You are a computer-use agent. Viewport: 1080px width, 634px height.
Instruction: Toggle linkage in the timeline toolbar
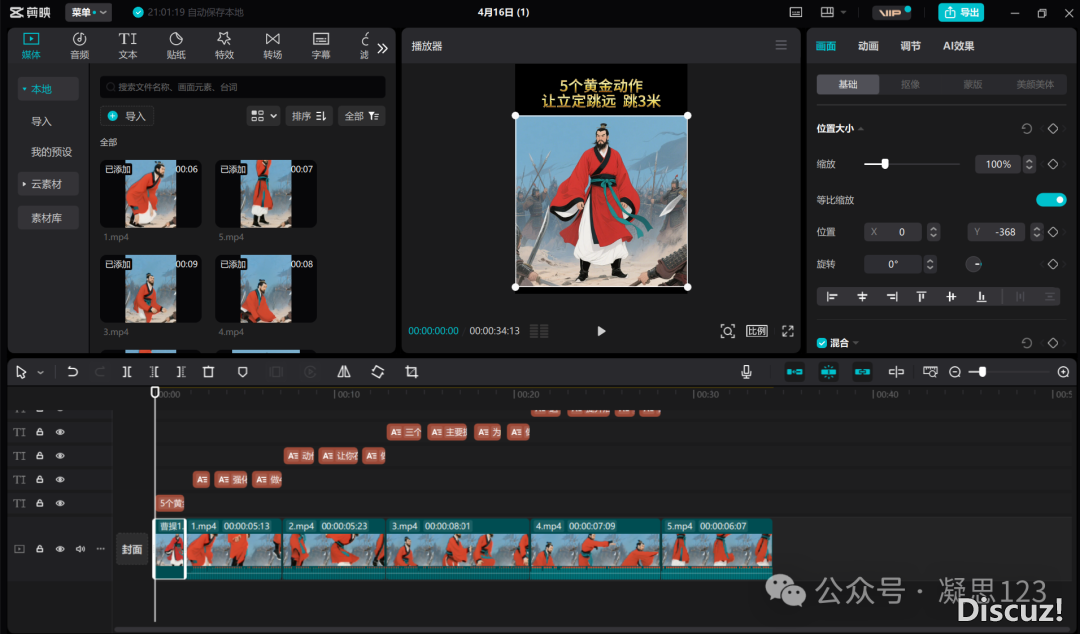[x=862, y=372]
